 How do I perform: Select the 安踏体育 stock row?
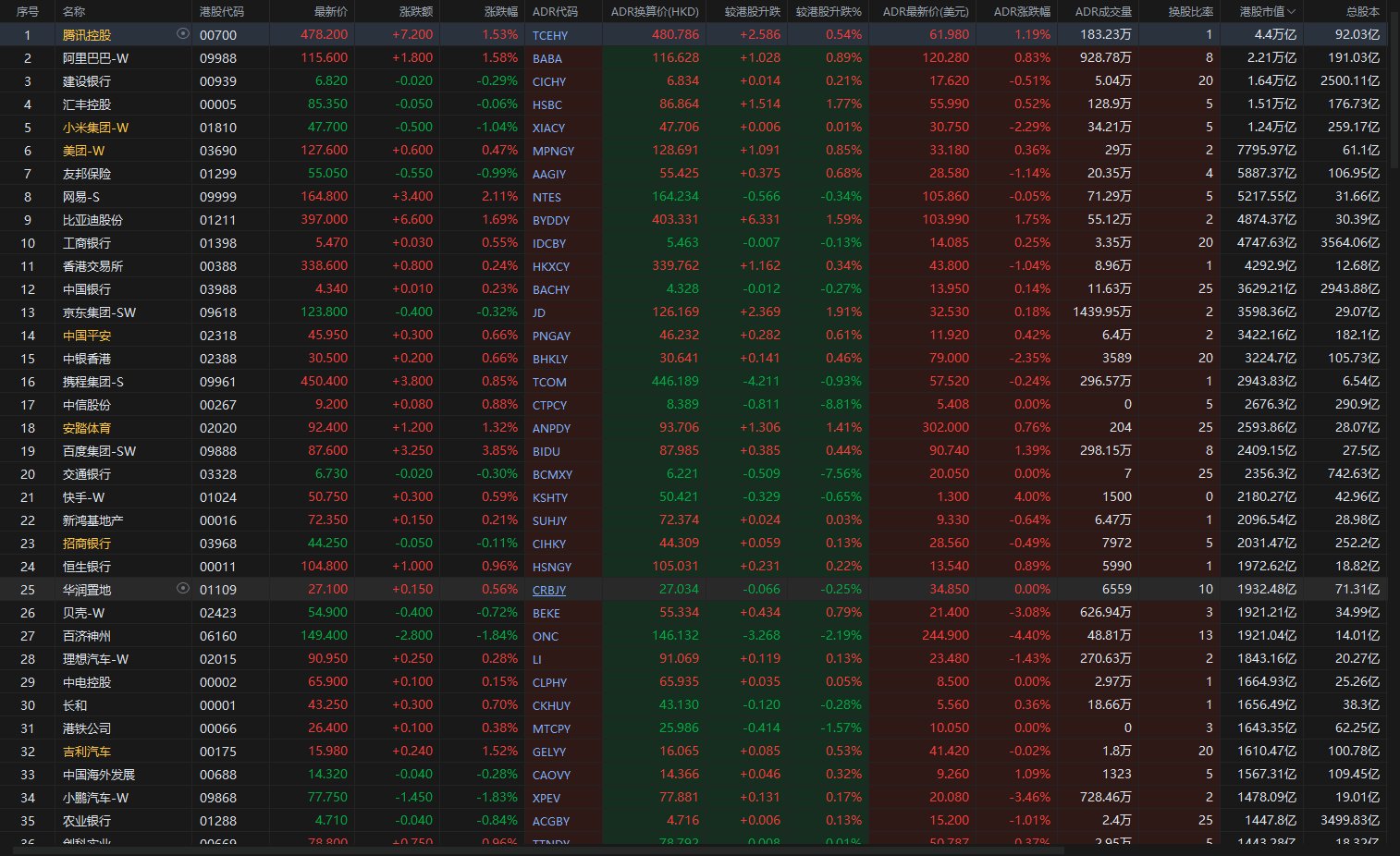tap(694, 427)
